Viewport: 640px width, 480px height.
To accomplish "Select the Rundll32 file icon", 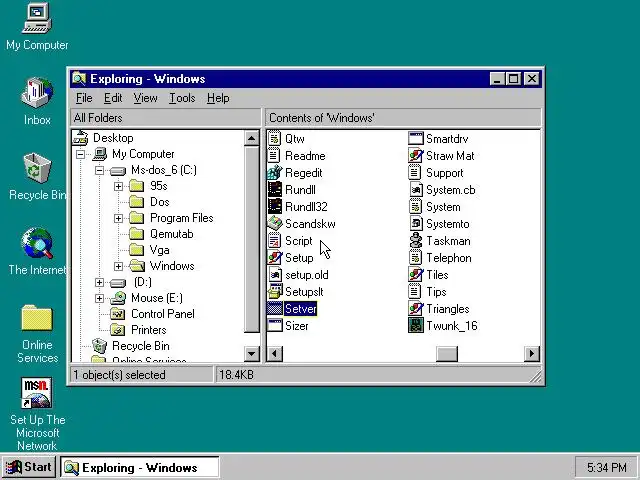I will pyautogui.click(x=274, y=207).
